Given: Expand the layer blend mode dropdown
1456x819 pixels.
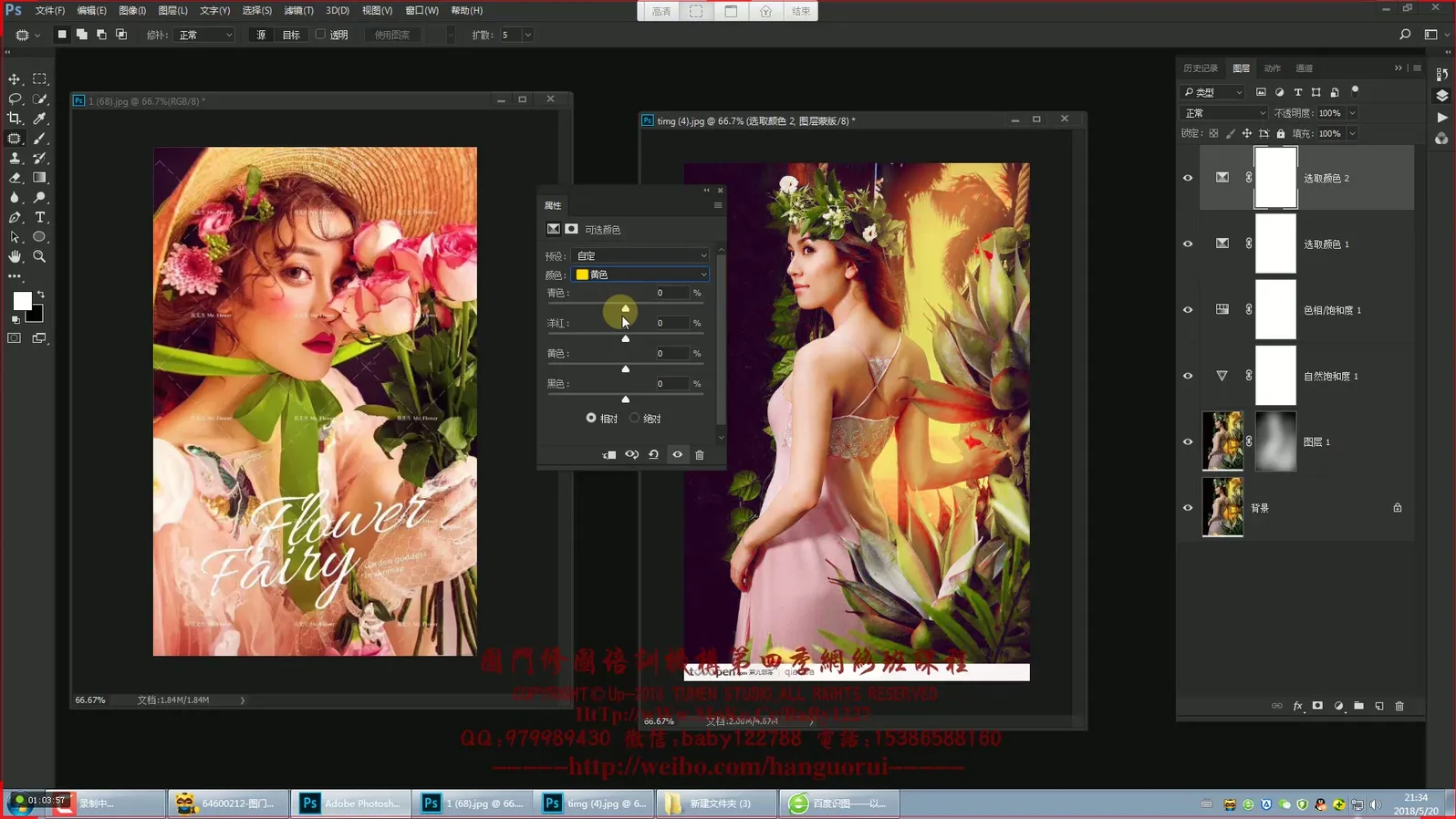Looking at the screenshot, I should pos(1224,113).
